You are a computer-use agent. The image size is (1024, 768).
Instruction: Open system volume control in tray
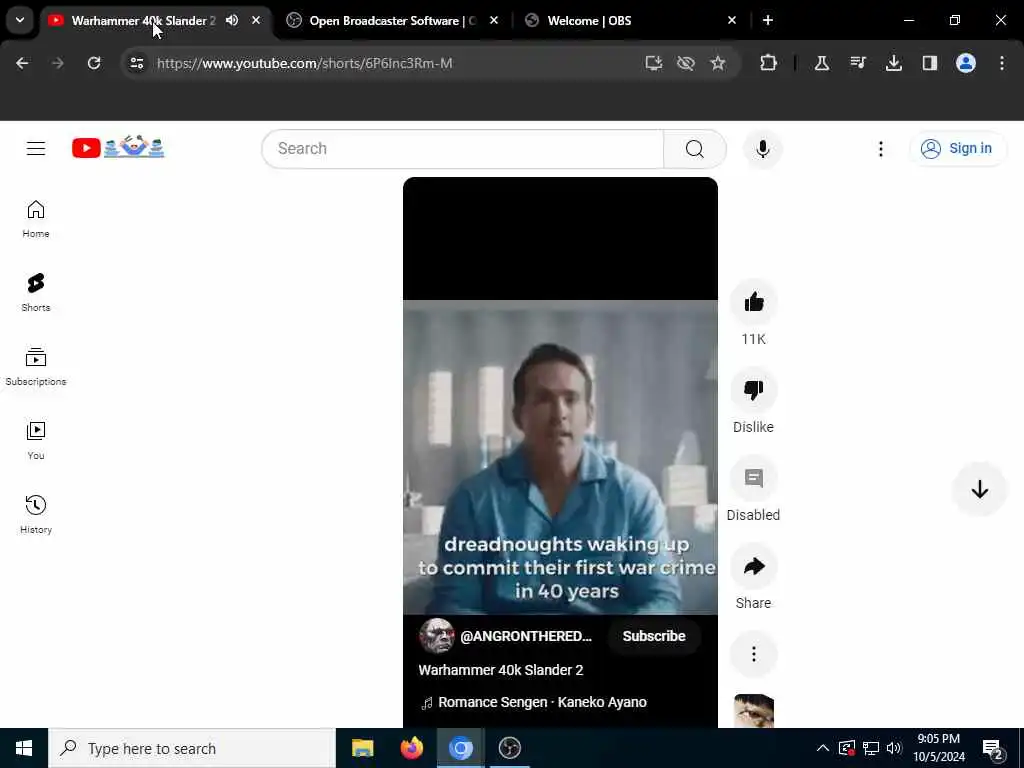pyautogui.click(x=894, y=748)
